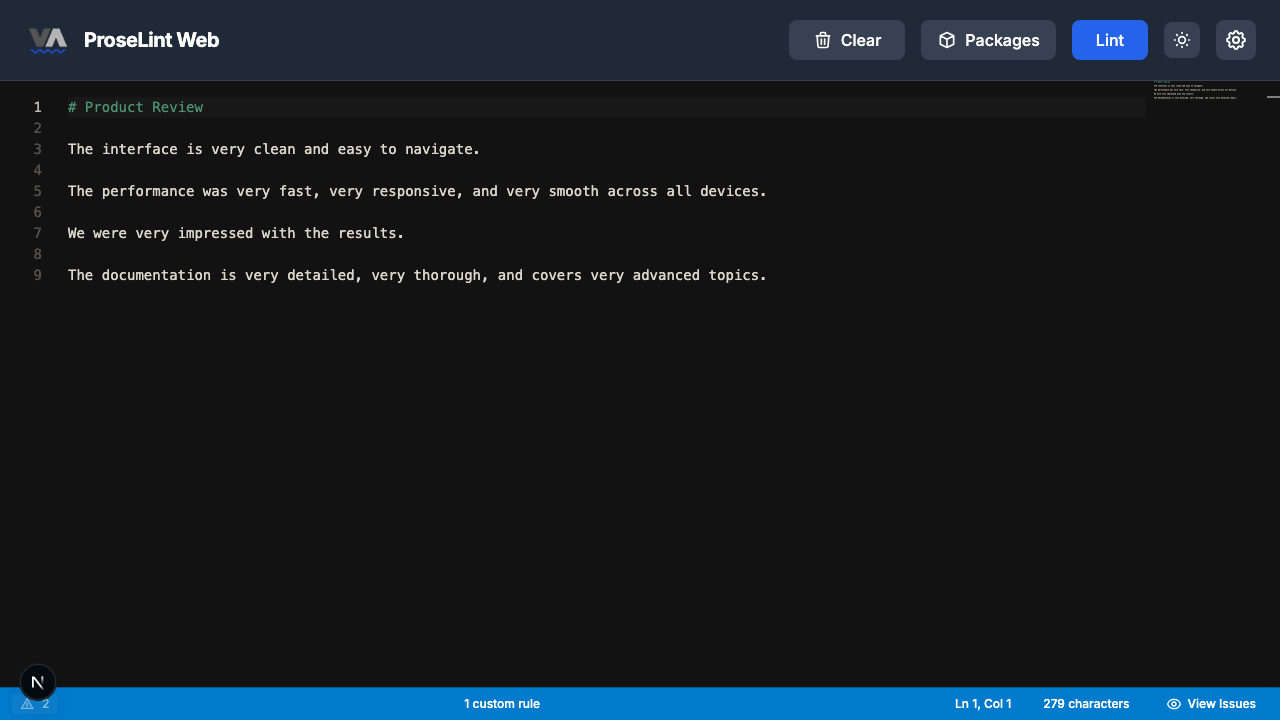This screenshot has height=720, width=1280.
Task: Toggle light theme with the sun icon
Action: 1182,40
